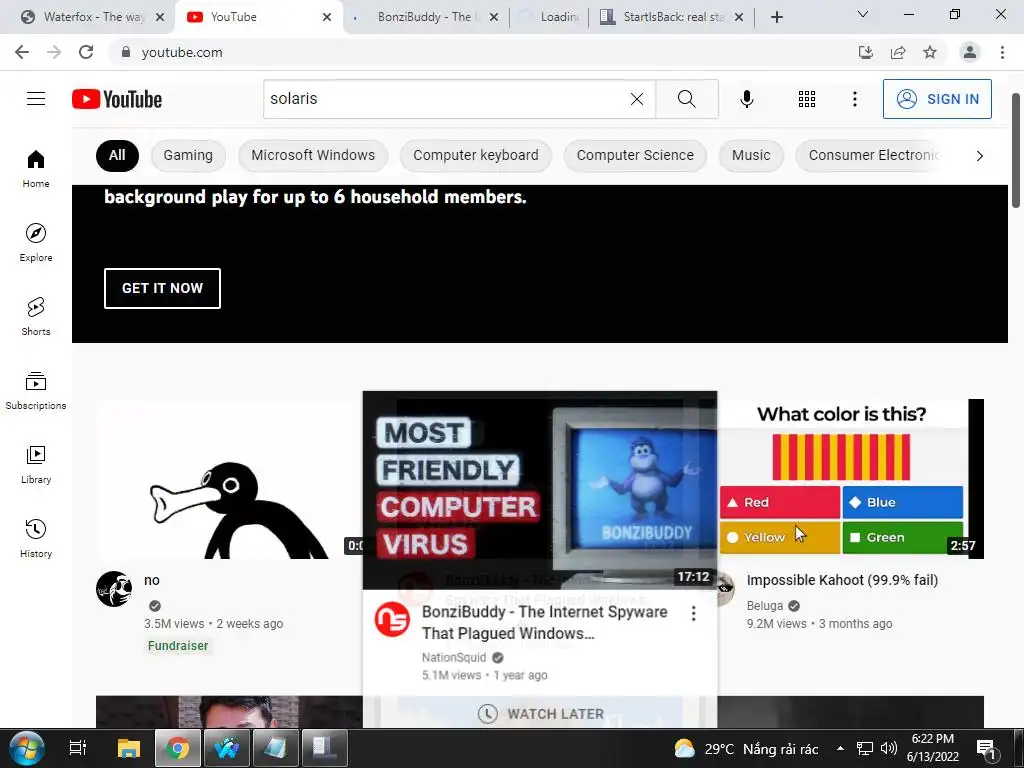Click the install app icon in the address bar
The width and height of the screenshot is (1024, 768).
pyautogui.click(x=865, y=52)
